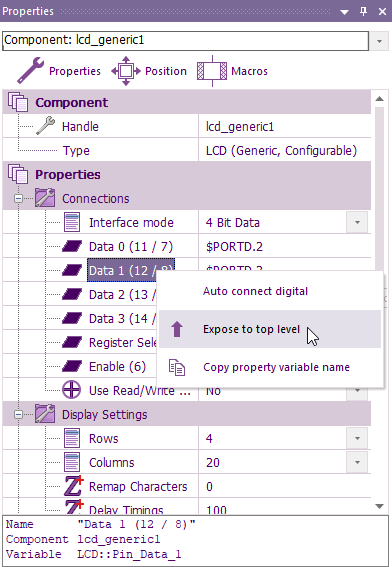Open the Rows value dropdown
This screenshot has height=567, width=392.
357,438
